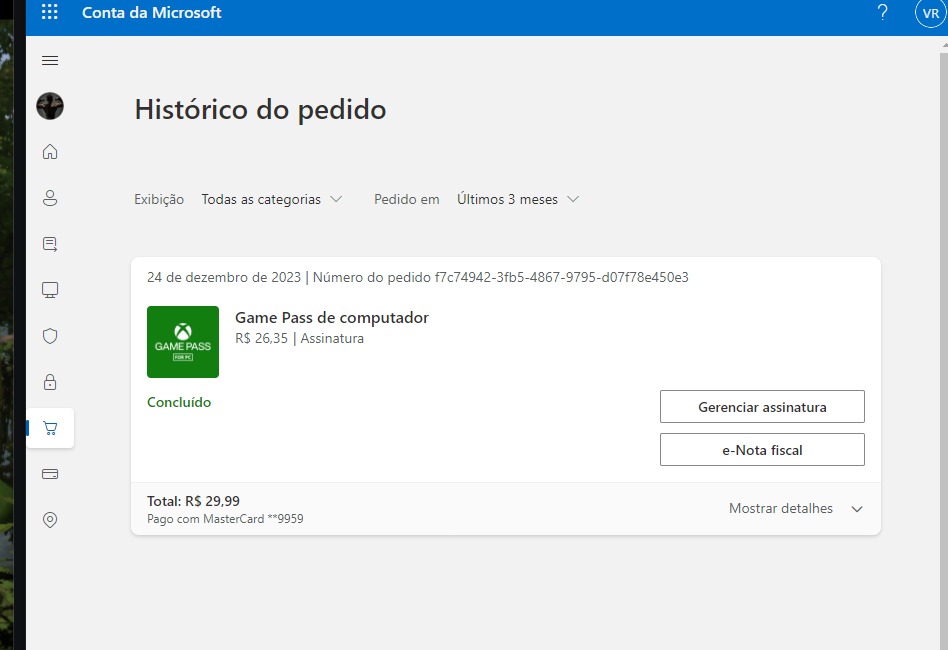The width and height of the screenshot is (948, 650).
Task: Open the Security padlock icon
Action: [50, 382]
